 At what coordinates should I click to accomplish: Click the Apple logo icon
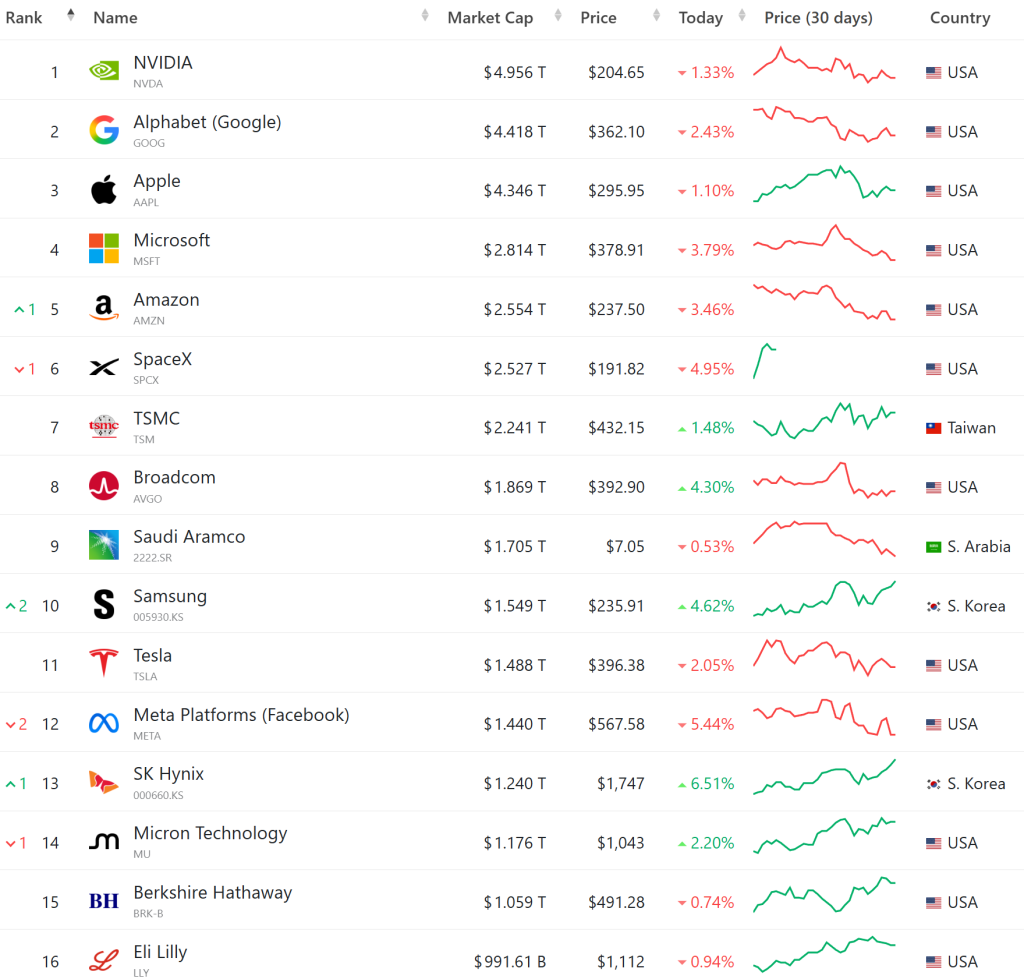(x=104, y=189)
